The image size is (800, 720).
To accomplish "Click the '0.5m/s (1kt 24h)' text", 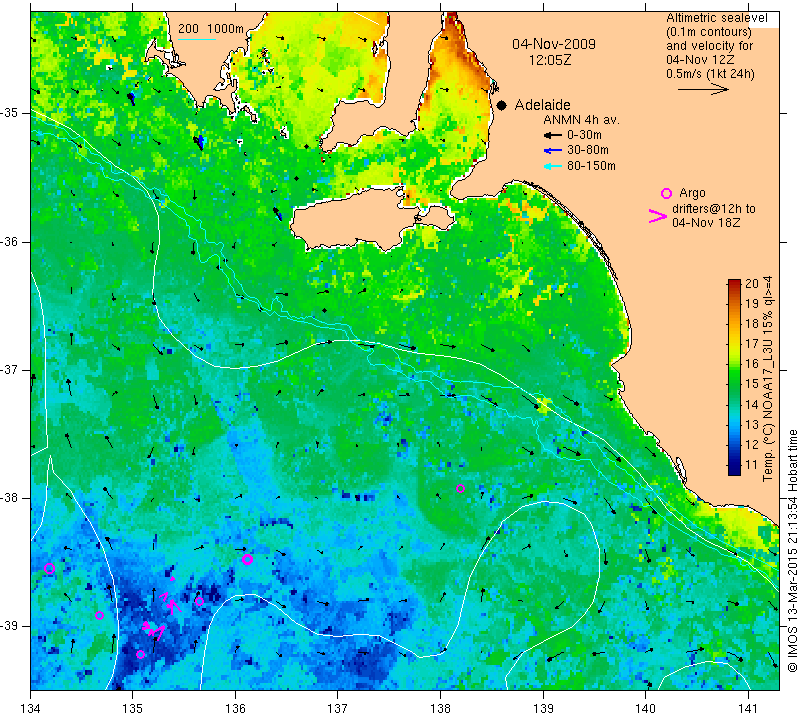I will [710, 74].
